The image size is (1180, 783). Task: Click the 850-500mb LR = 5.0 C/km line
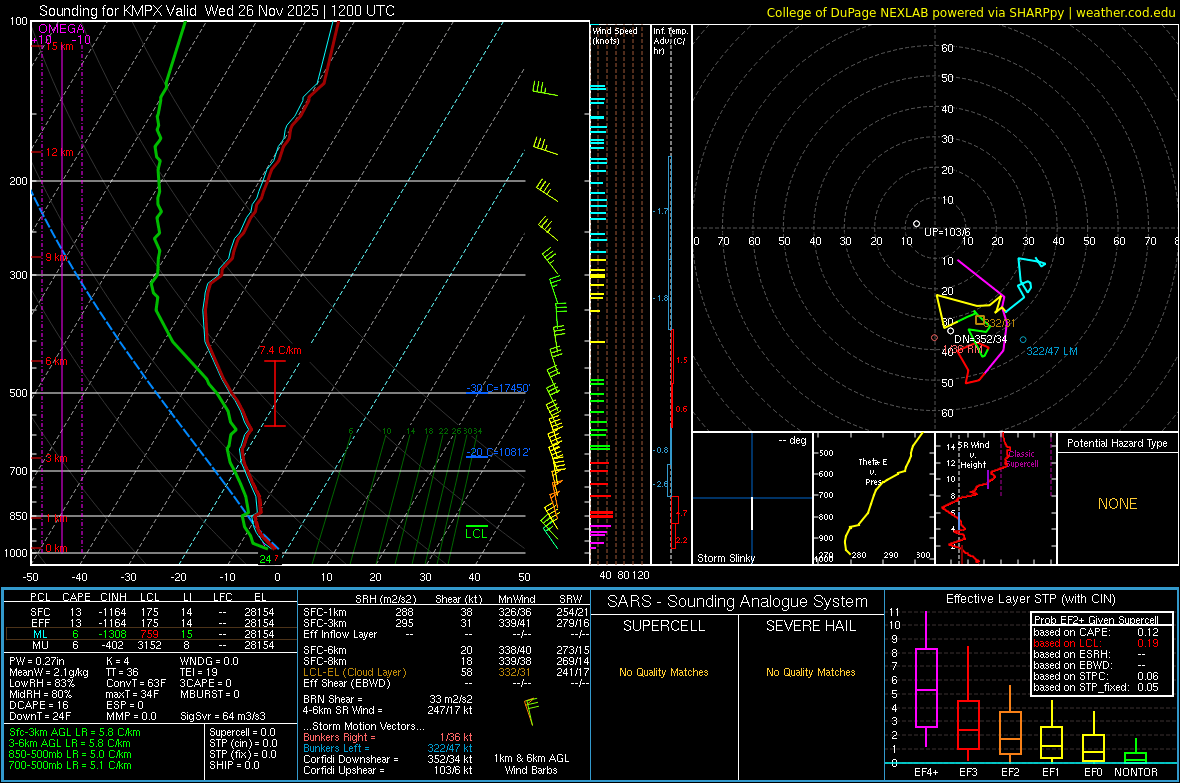[70, 754]
